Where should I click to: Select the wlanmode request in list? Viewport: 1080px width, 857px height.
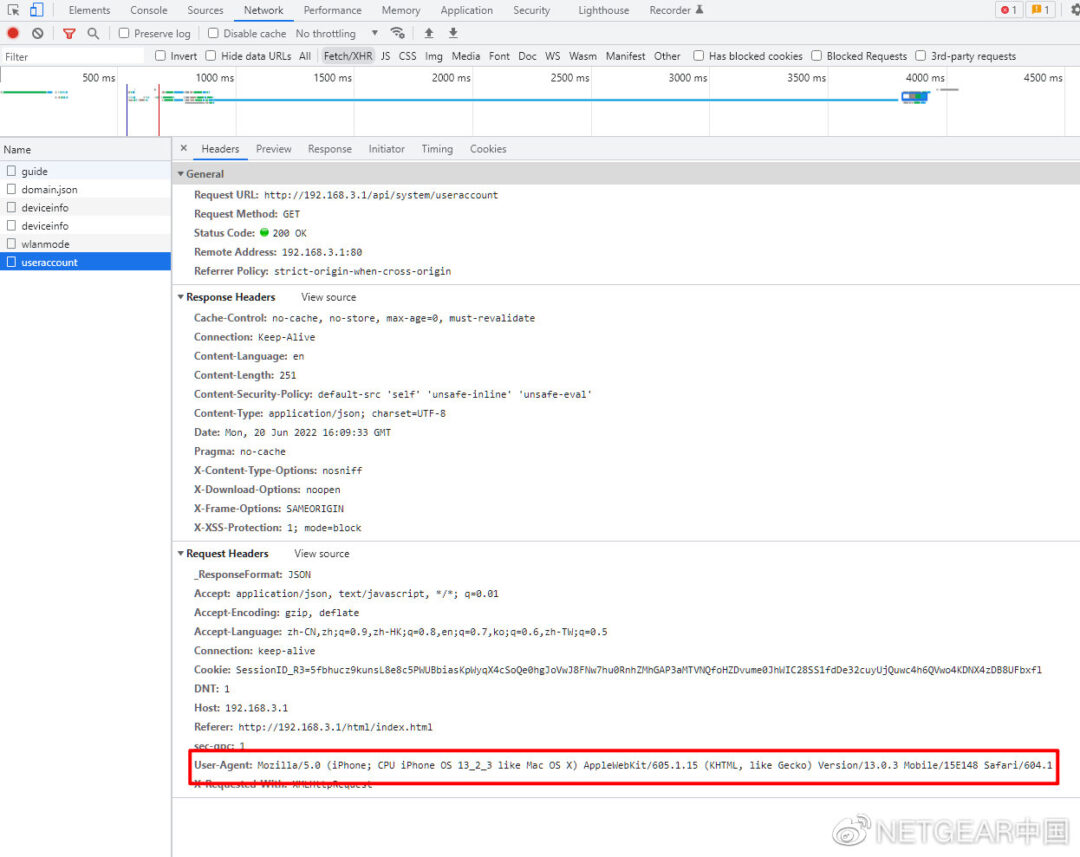click(x=45, y=244)
